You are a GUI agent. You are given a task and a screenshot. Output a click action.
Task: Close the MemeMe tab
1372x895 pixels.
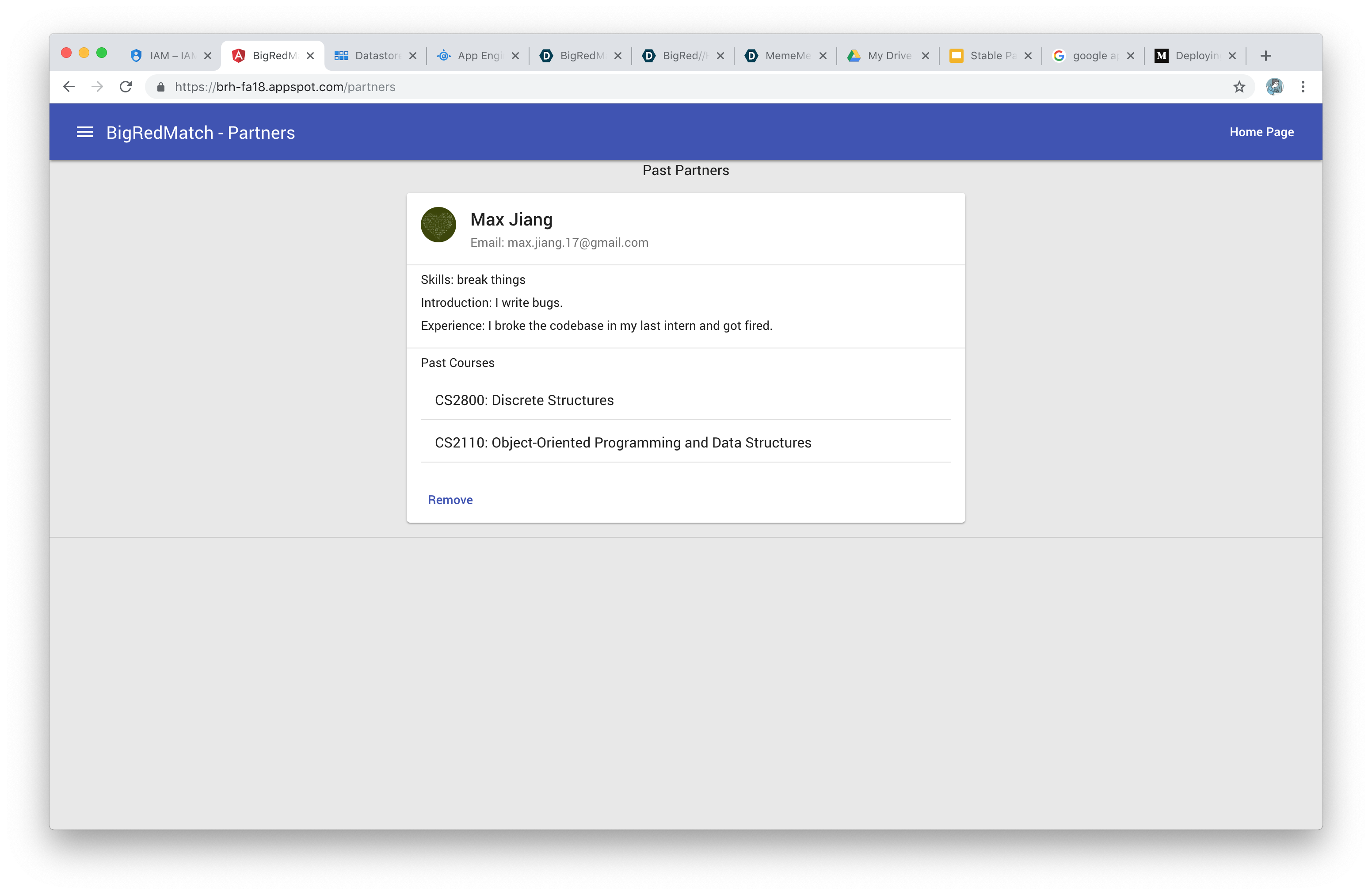point(823,56)
